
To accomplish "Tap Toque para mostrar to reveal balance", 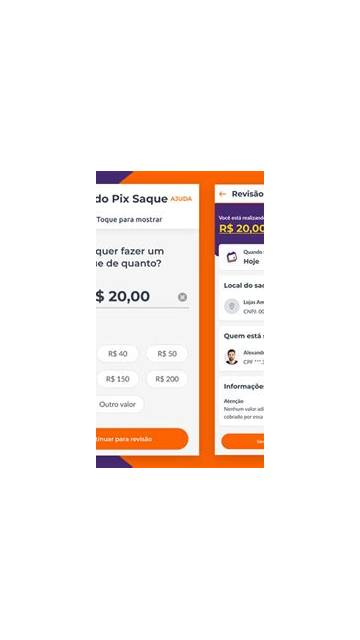I will tap(129, 220).
